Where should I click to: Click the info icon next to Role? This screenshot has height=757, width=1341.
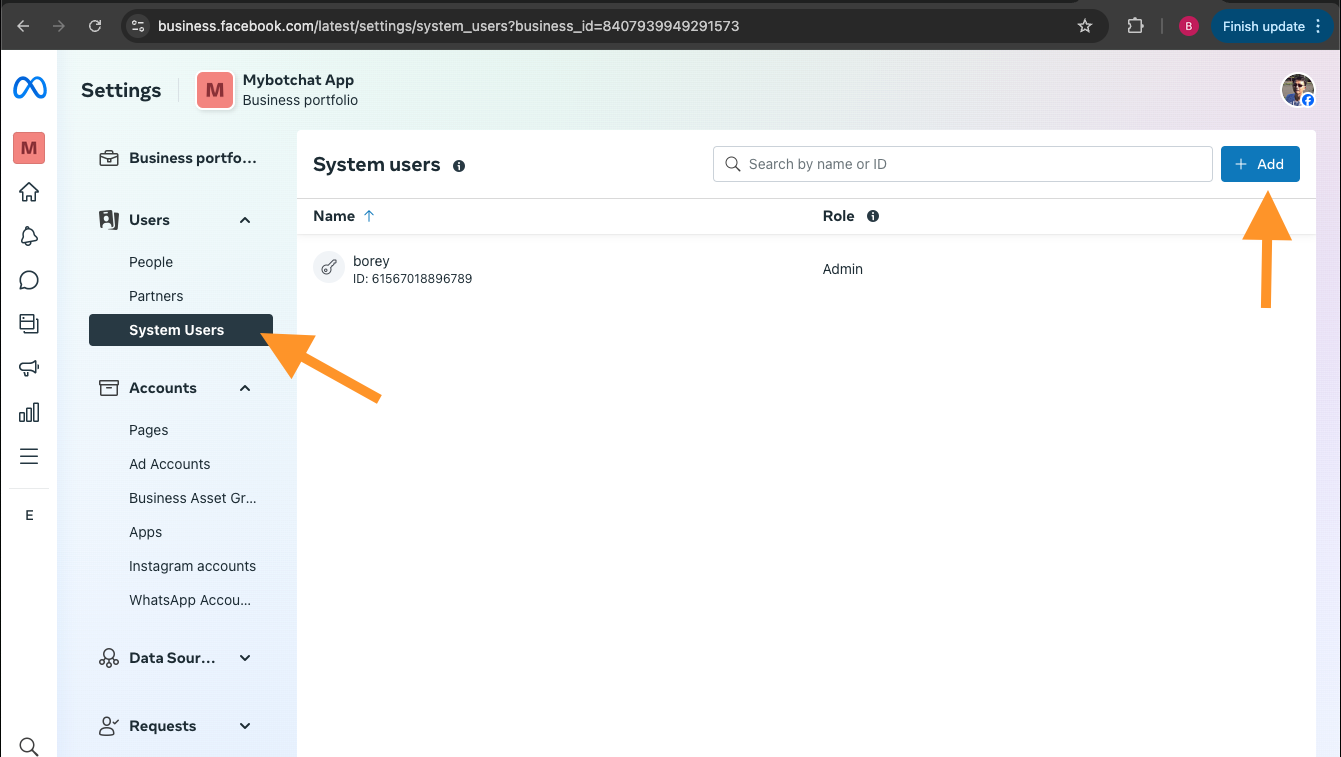coord(873,216)
